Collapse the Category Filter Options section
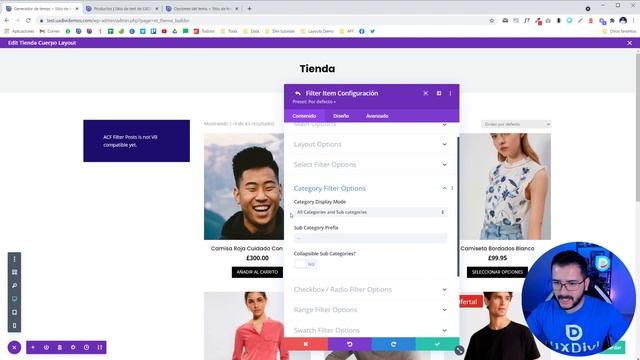Screen dimensions: 640x360 444,188
